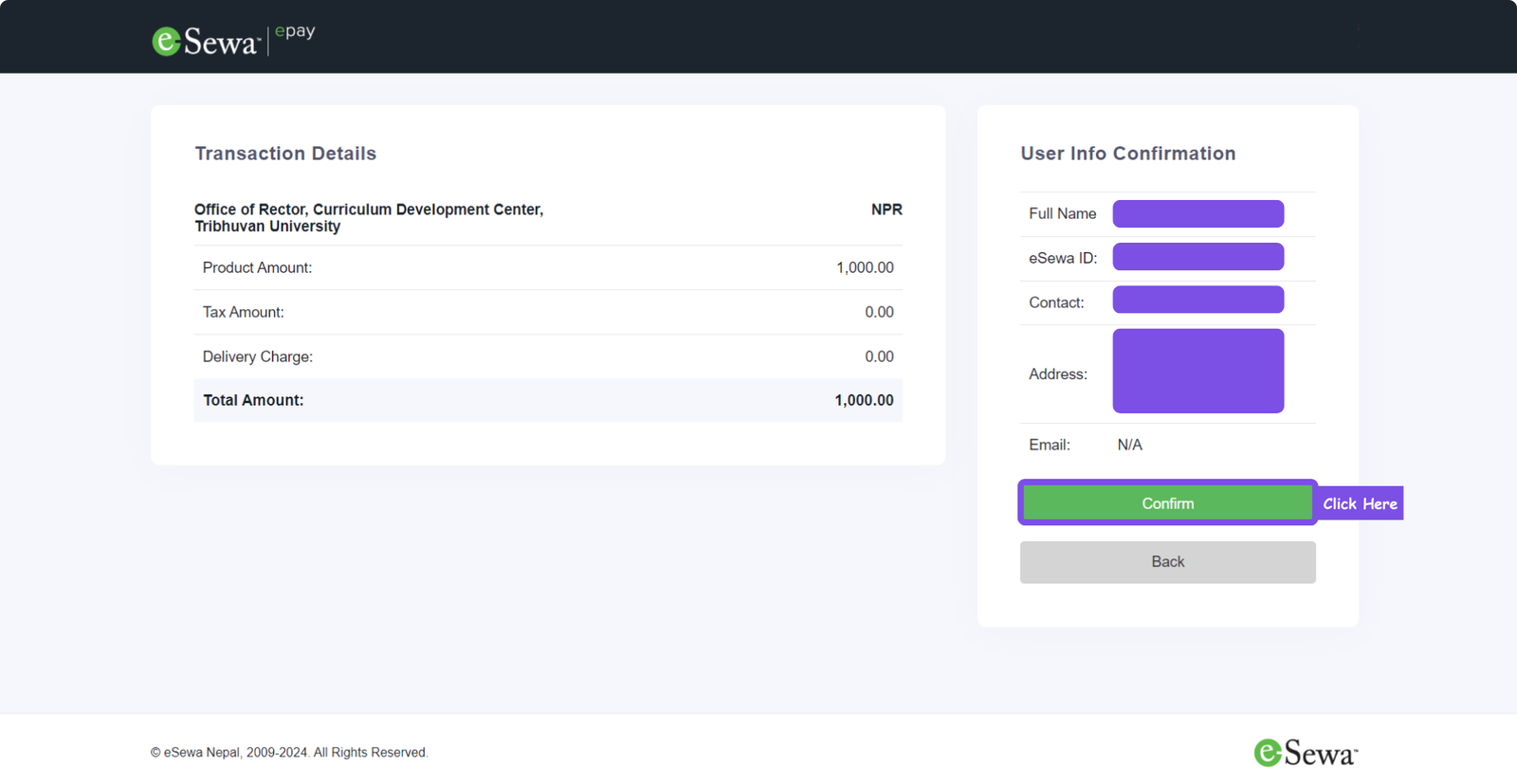Click the Product Amount label
Viewport: 1517px width, 784px height.
click(257, 267)
